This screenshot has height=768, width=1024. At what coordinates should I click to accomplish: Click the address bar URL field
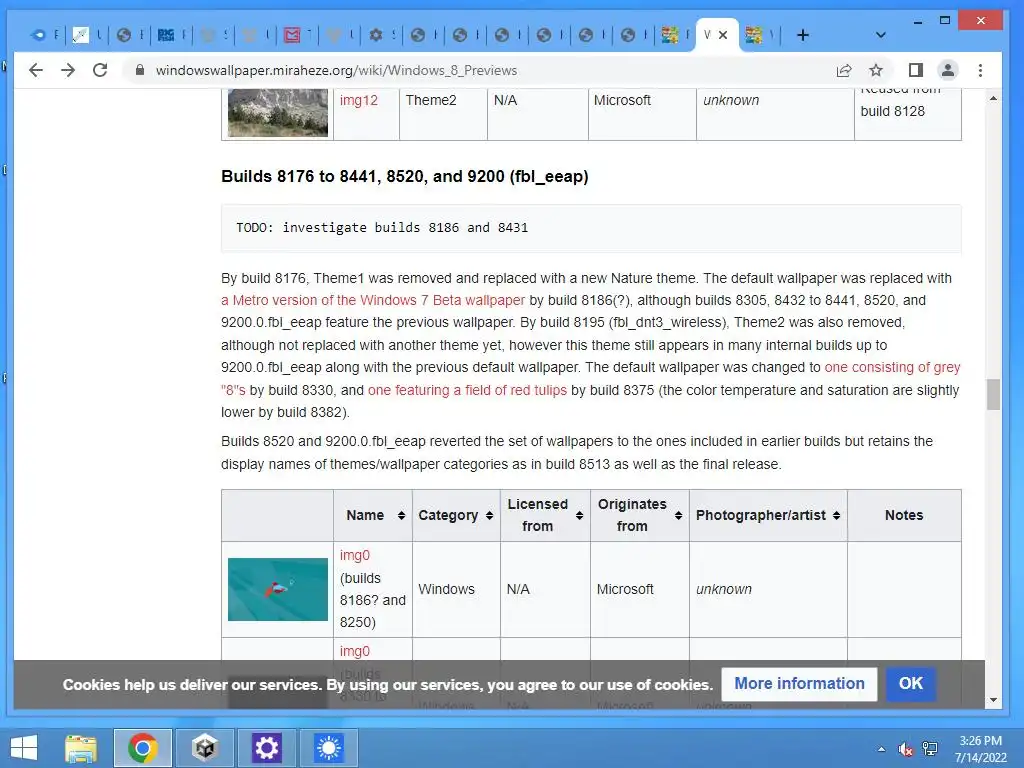[483, 70]
